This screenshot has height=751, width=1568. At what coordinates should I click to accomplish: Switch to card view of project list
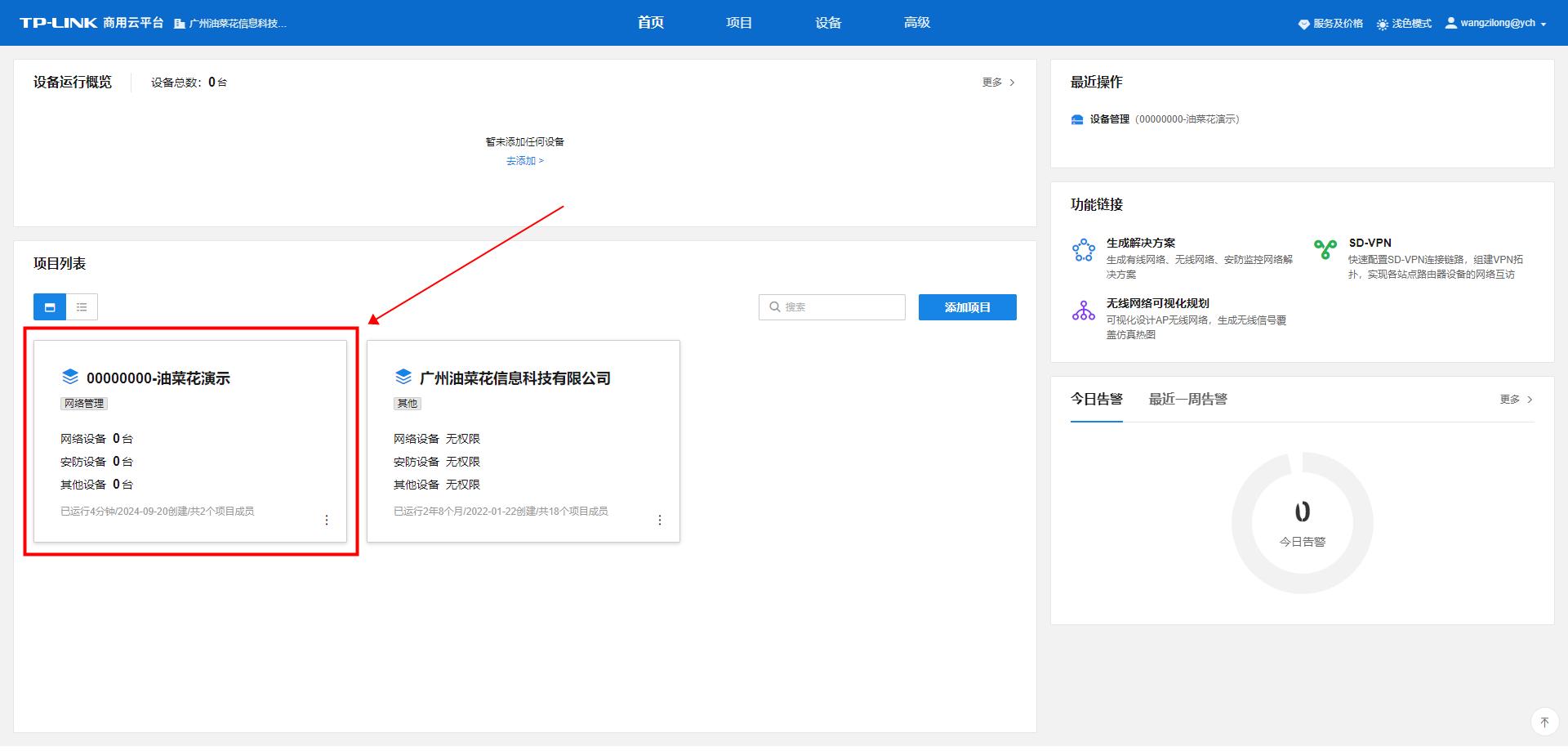coord(50,307)
